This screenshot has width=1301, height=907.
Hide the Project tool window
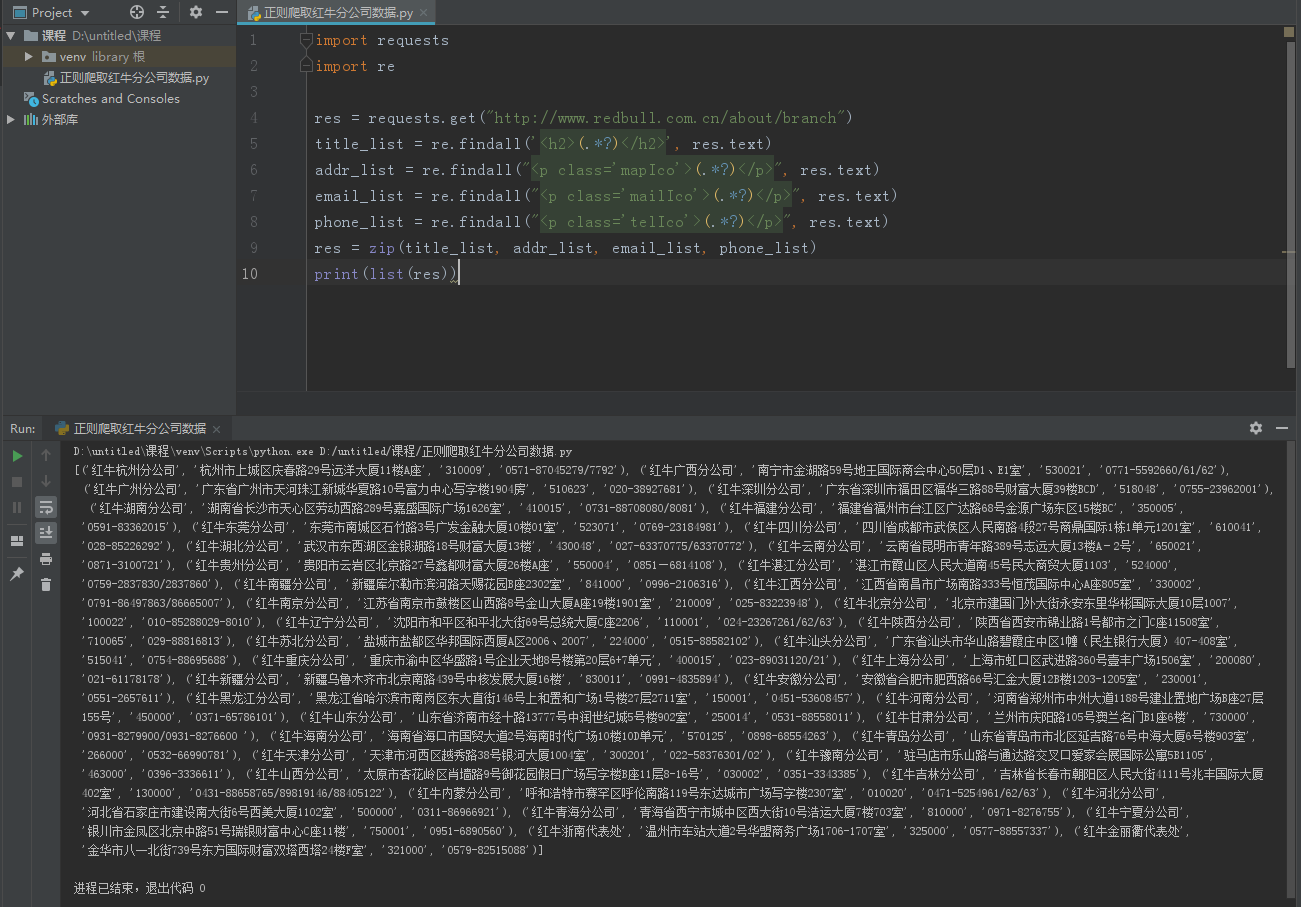[221, 13]
